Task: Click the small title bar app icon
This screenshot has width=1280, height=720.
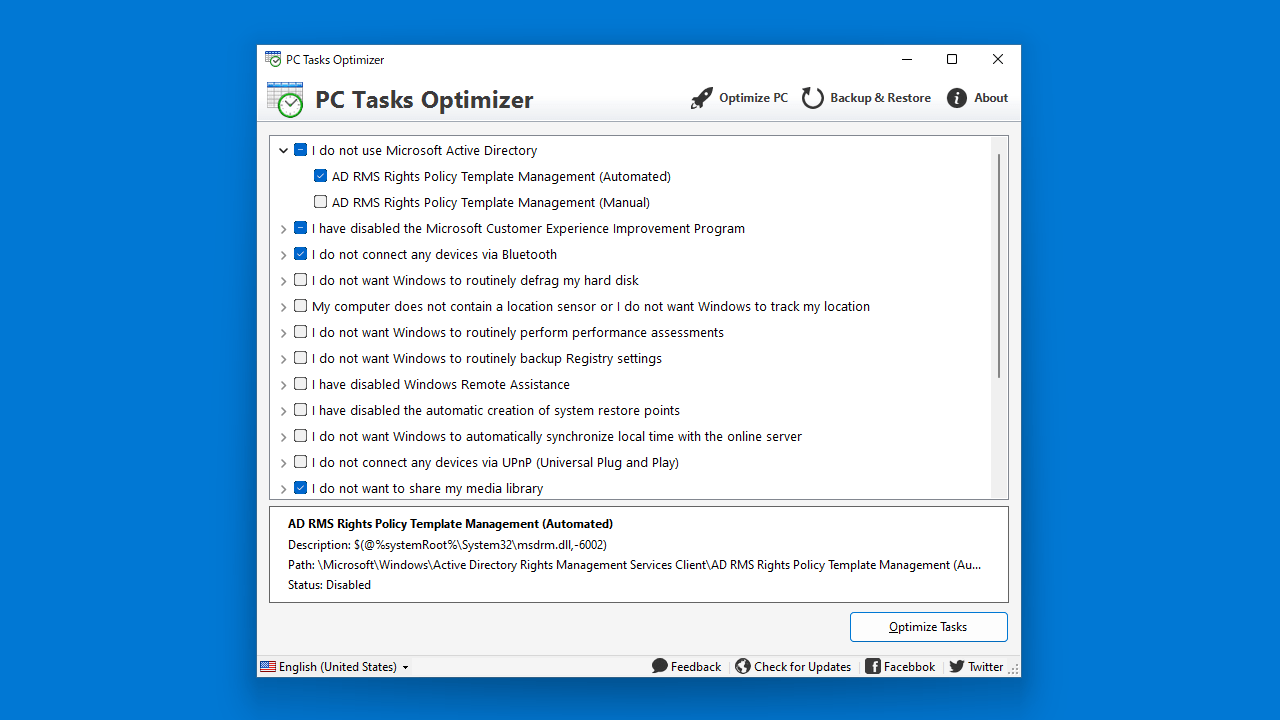Action: pos(273,59)
